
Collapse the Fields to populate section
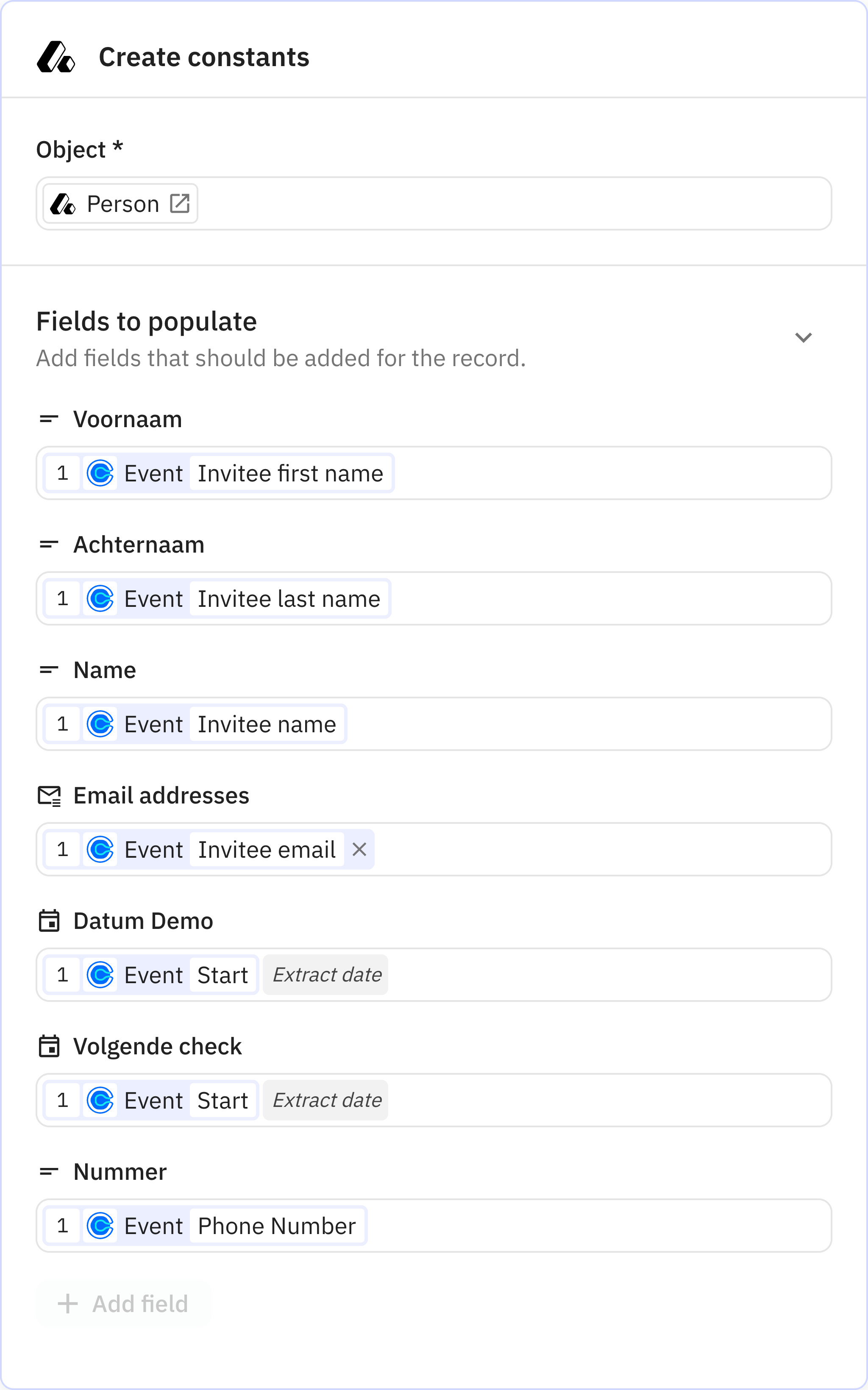coord(804,337)
